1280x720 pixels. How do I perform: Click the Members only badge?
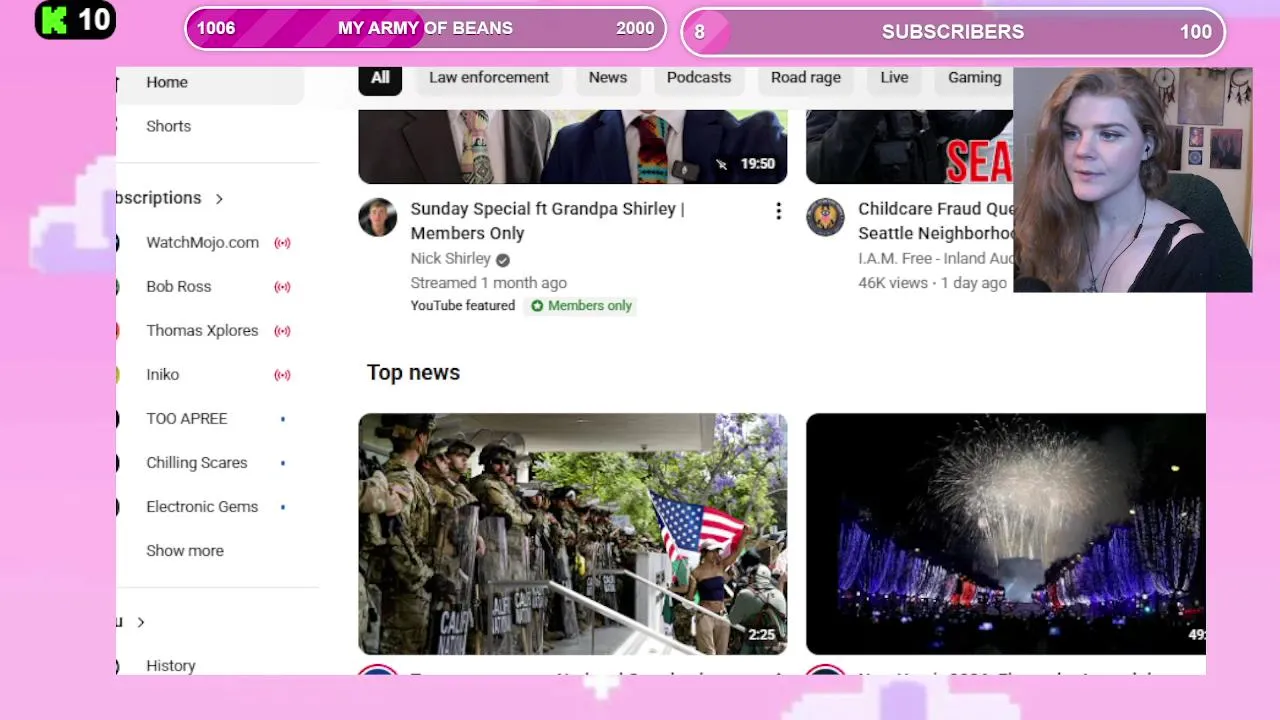(x=581, y=306)
